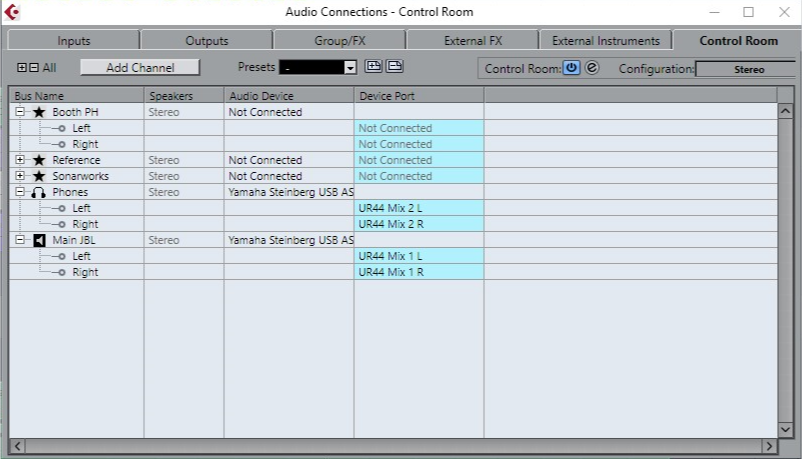Click UR44 Mix 2 R port
Screen dimensions: 802x459
coord(418,224)
